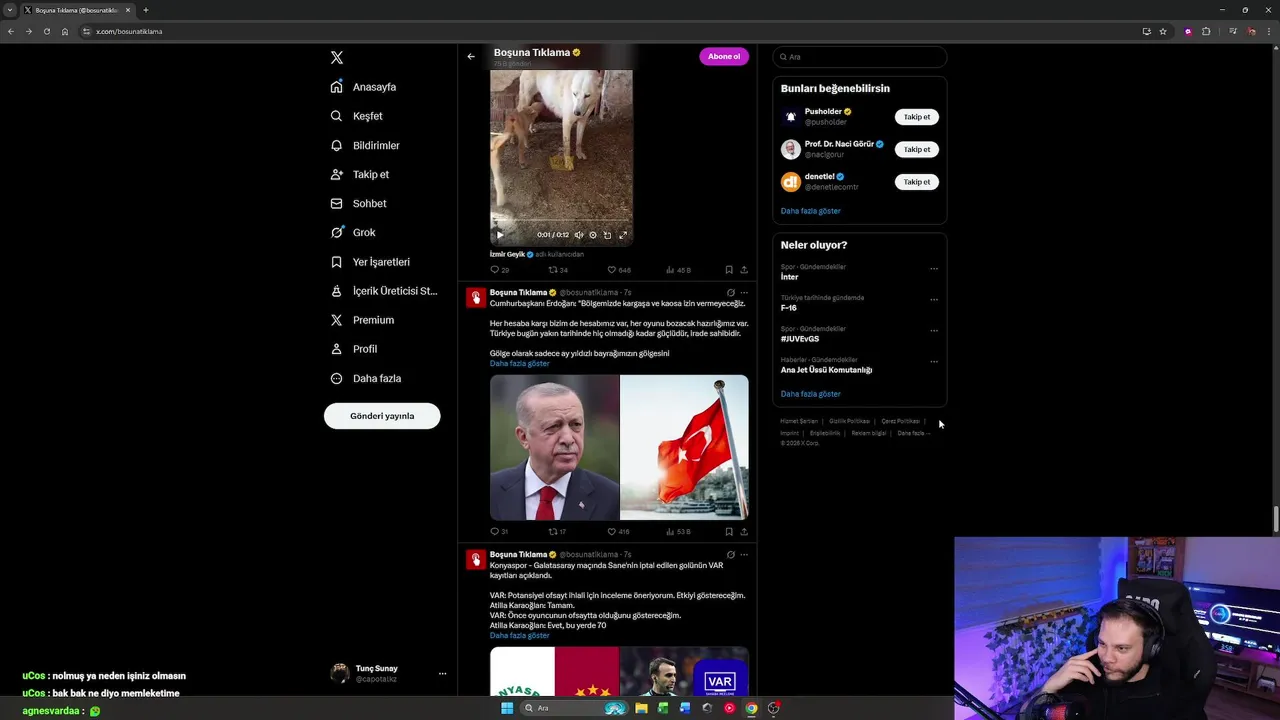The width and height of the screenshot is (1280, 720).
Task: Show more suggested accounts
Action: pyautogui.click(x=810, y=211)
